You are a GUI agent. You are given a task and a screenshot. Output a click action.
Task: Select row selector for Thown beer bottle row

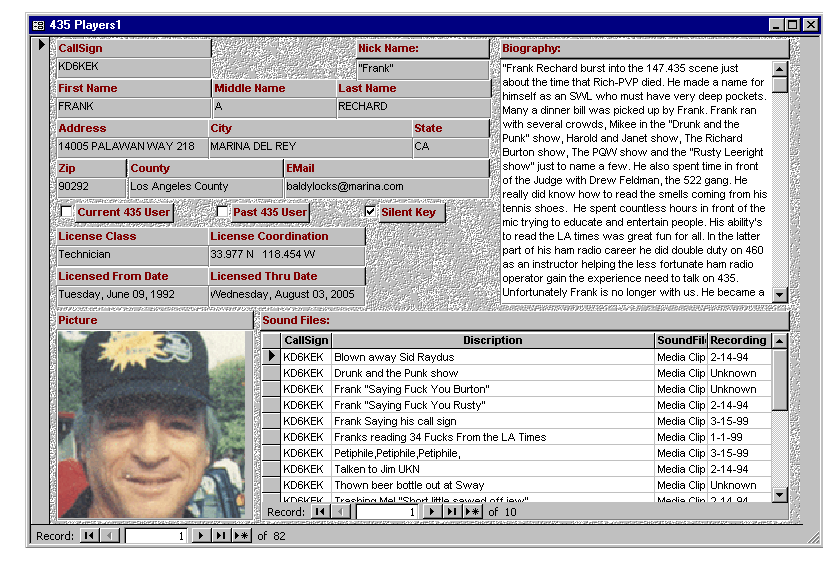(271, 485)
